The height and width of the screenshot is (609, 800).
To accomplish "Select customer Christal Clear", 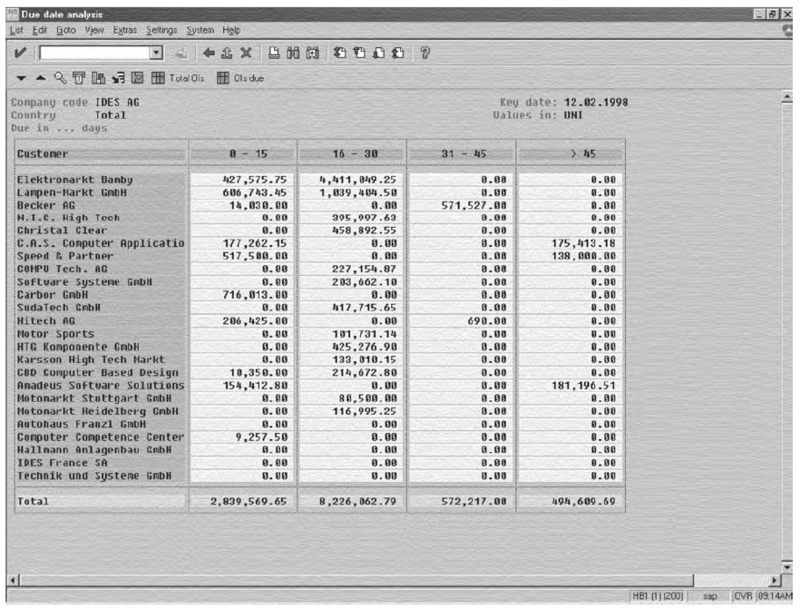I will click(62, 231).
